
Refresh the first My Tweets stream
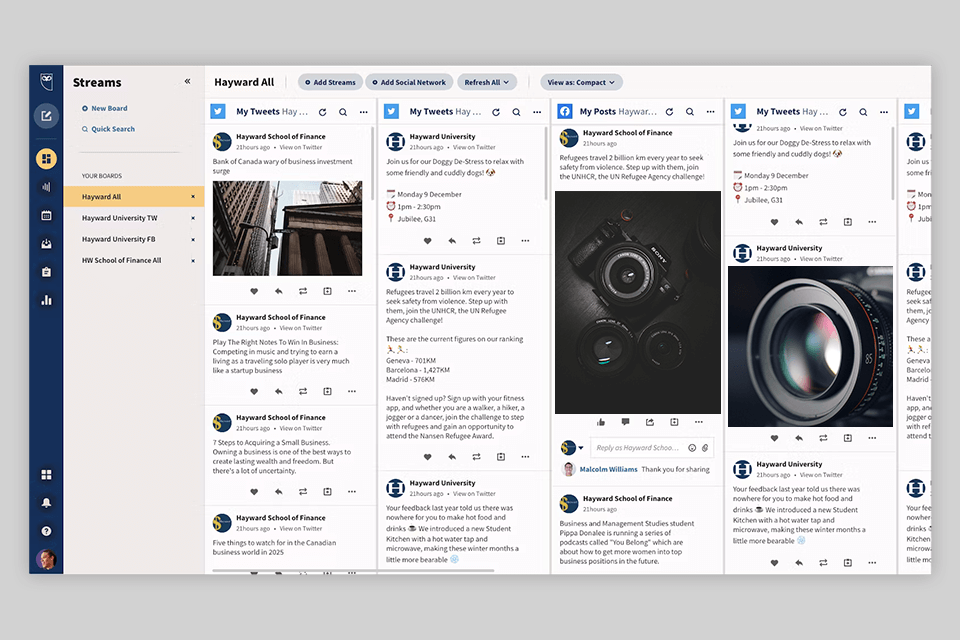(323, 112)
